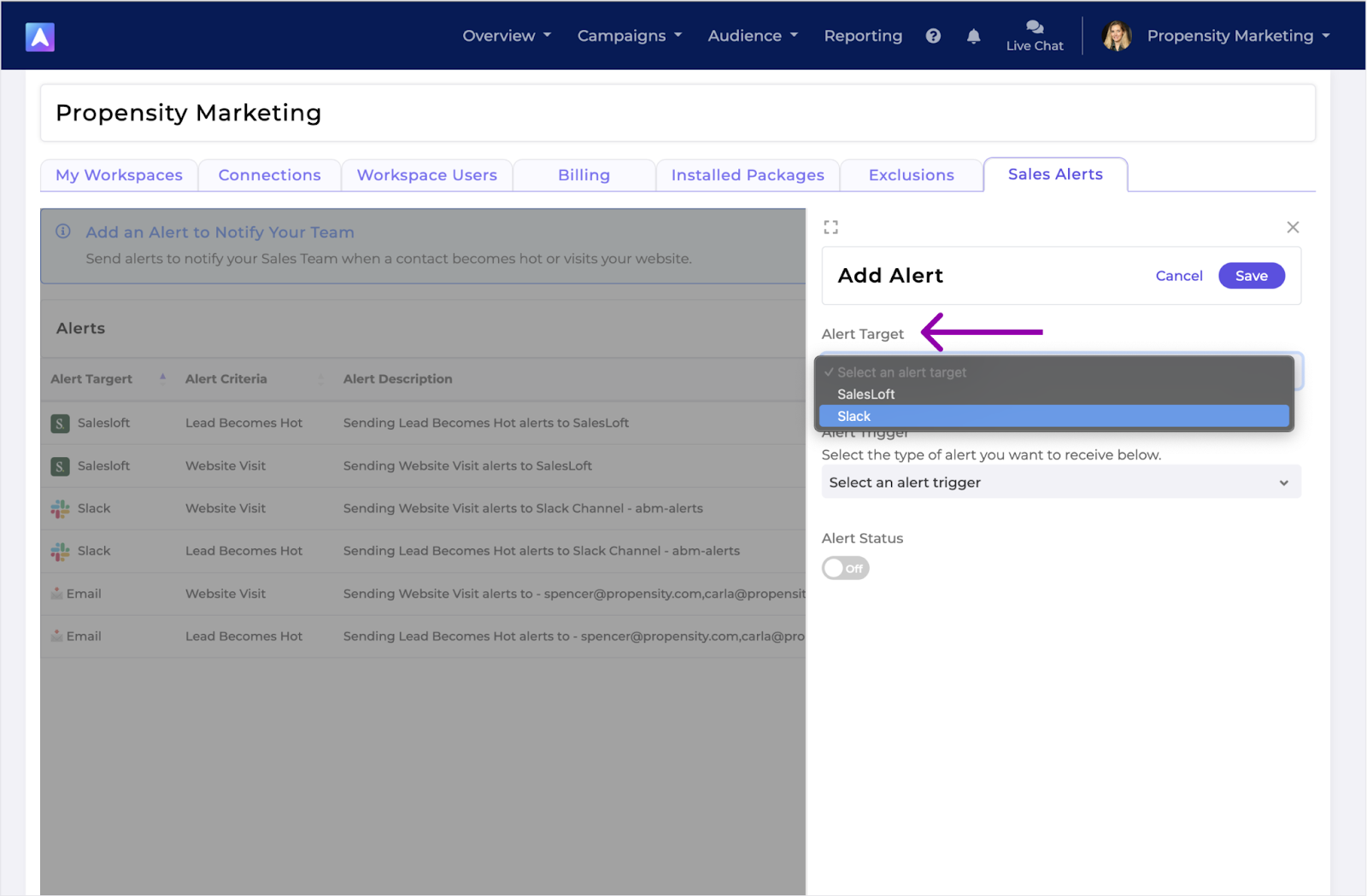Click 'Sending Lead Becomes Hot alerts to Slack Channel' description
1367x896 pixels.
(x=542, y=551)
